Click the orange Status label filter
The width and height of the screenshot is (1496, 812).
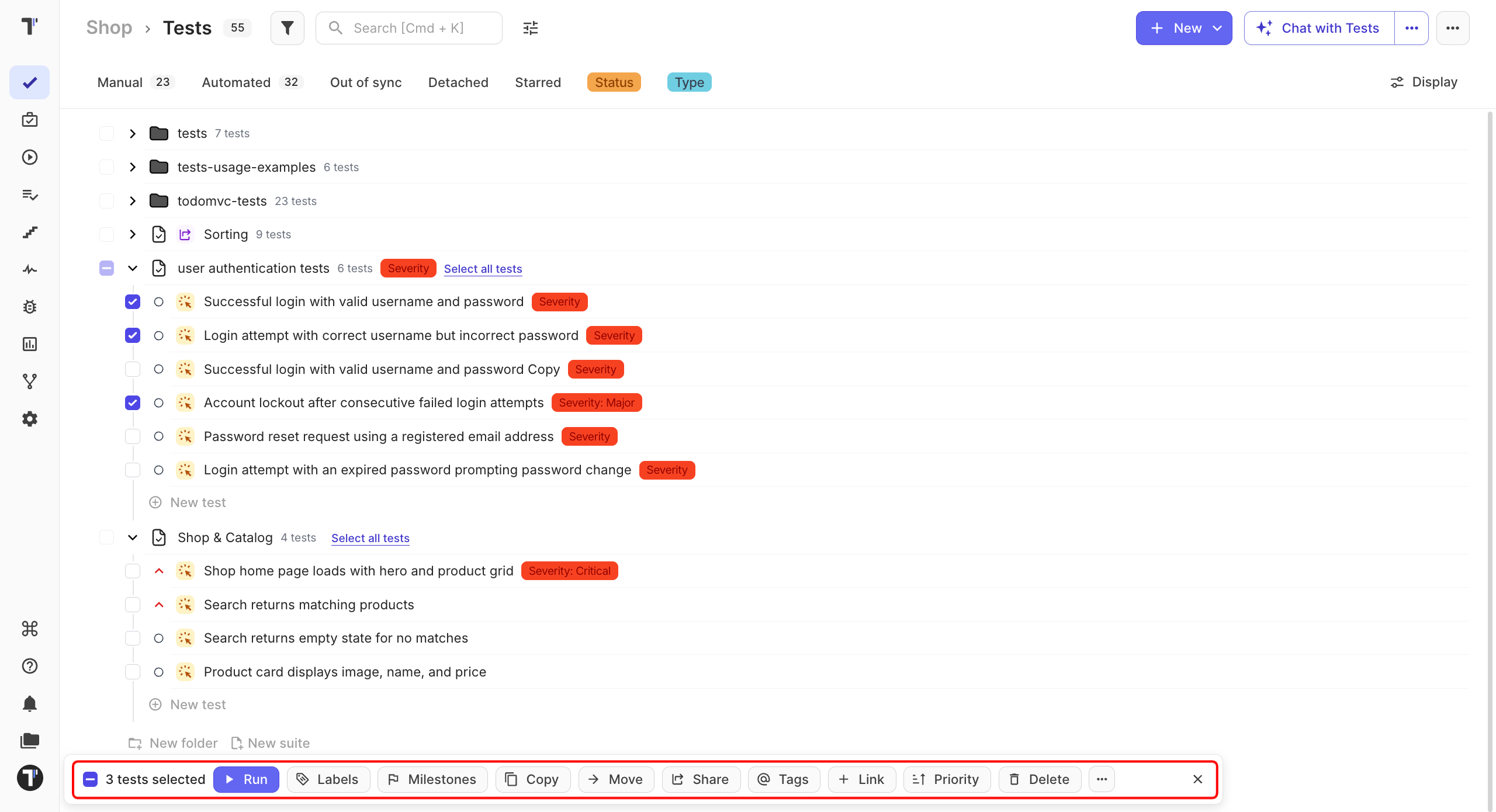point(614,82)
